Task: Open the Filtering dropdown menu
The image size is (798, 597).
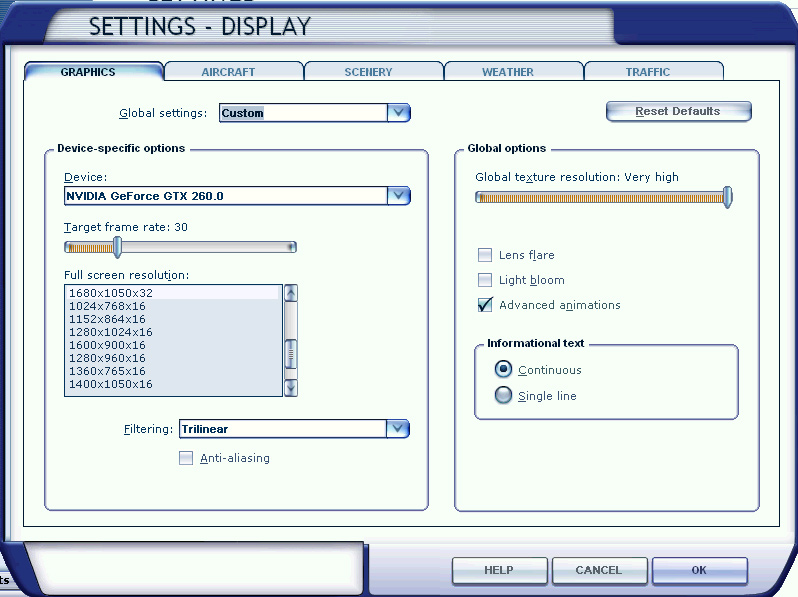Action: (398, 429)
